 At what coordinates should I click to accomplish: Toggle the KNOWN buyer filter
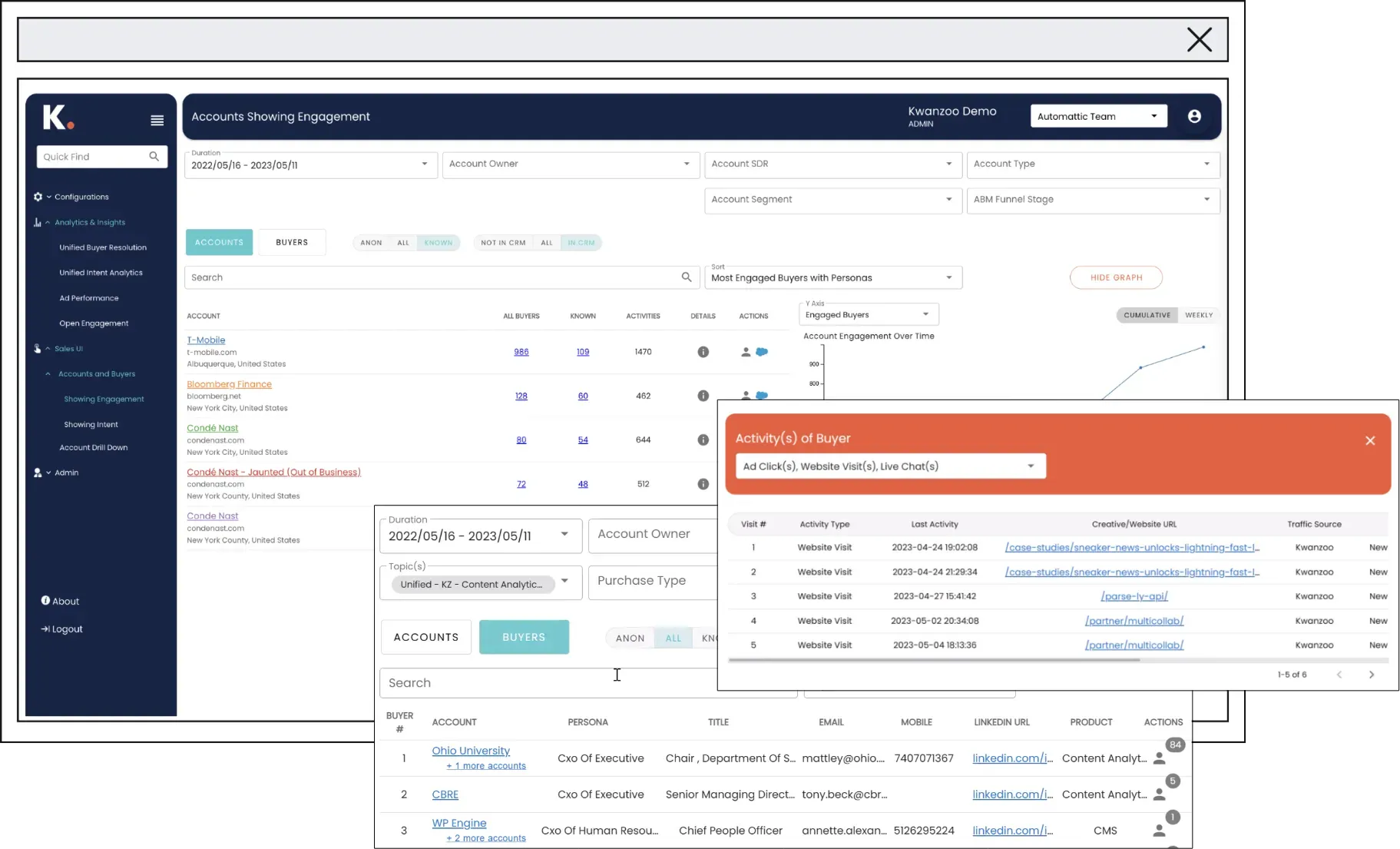pos(438,242)
